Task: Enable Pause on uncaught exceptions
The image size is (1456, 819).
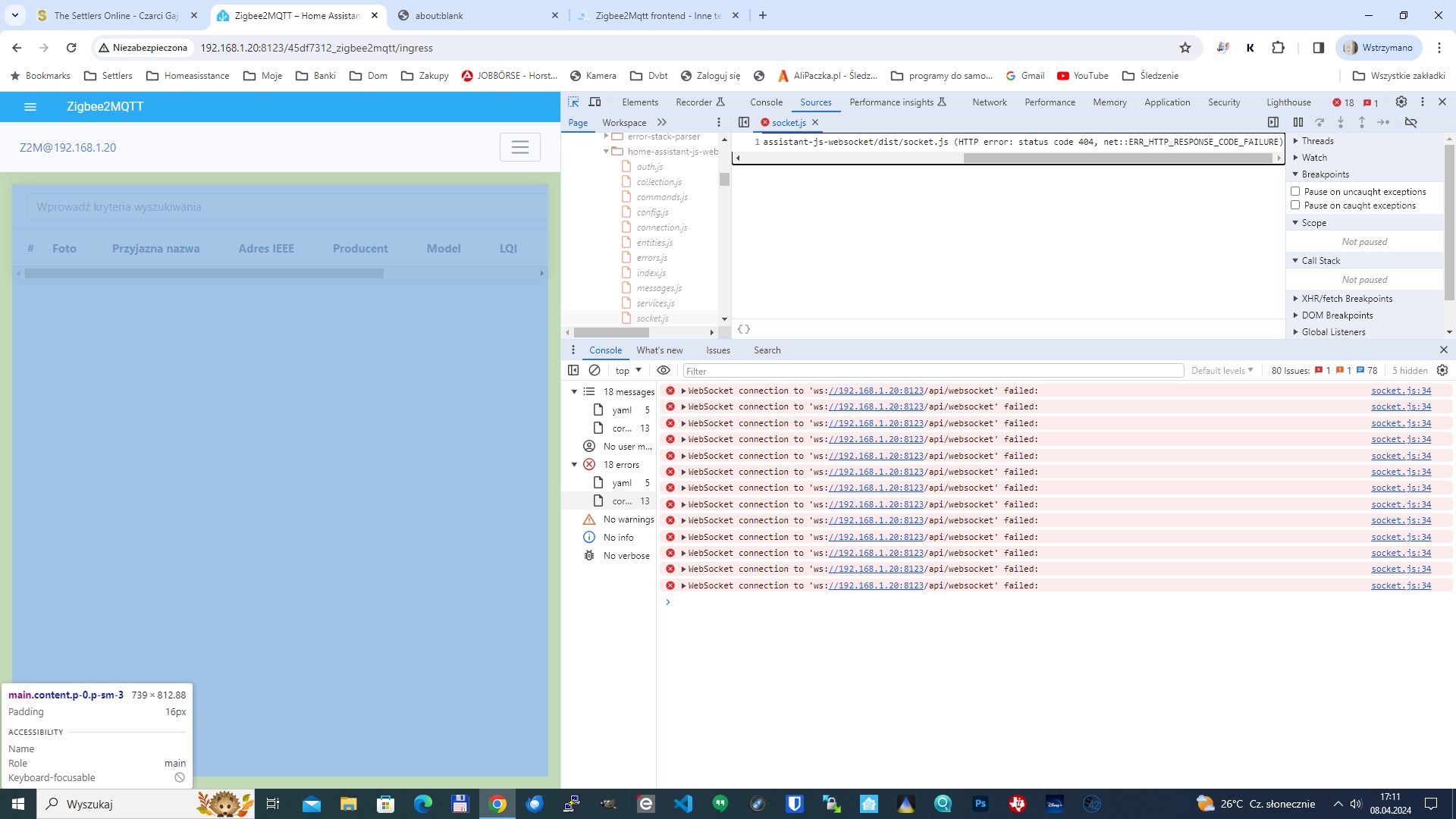Action: tap(1295, 192)
